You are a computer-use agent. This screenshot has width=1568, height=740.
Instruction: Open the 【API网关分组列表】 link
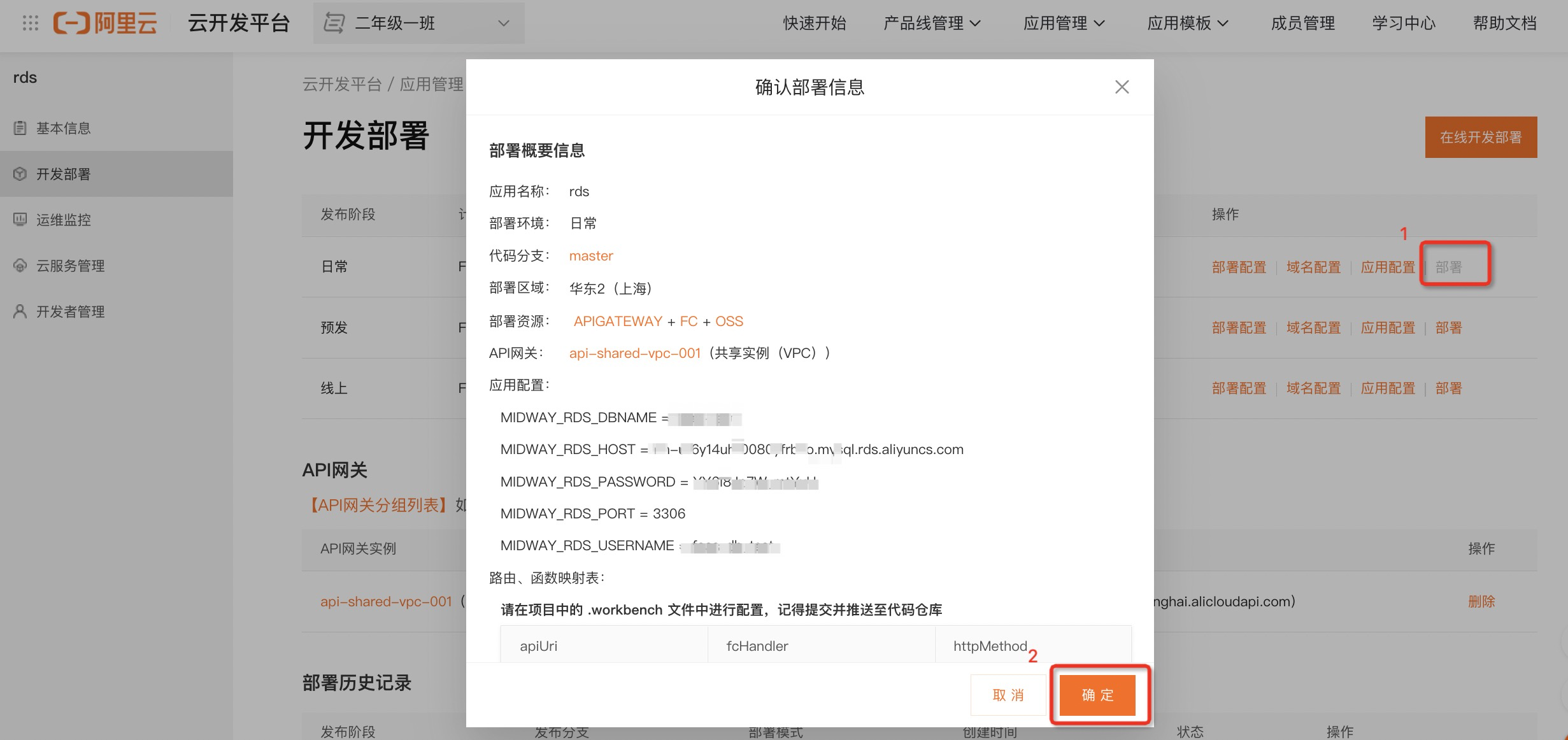point(378,506)
